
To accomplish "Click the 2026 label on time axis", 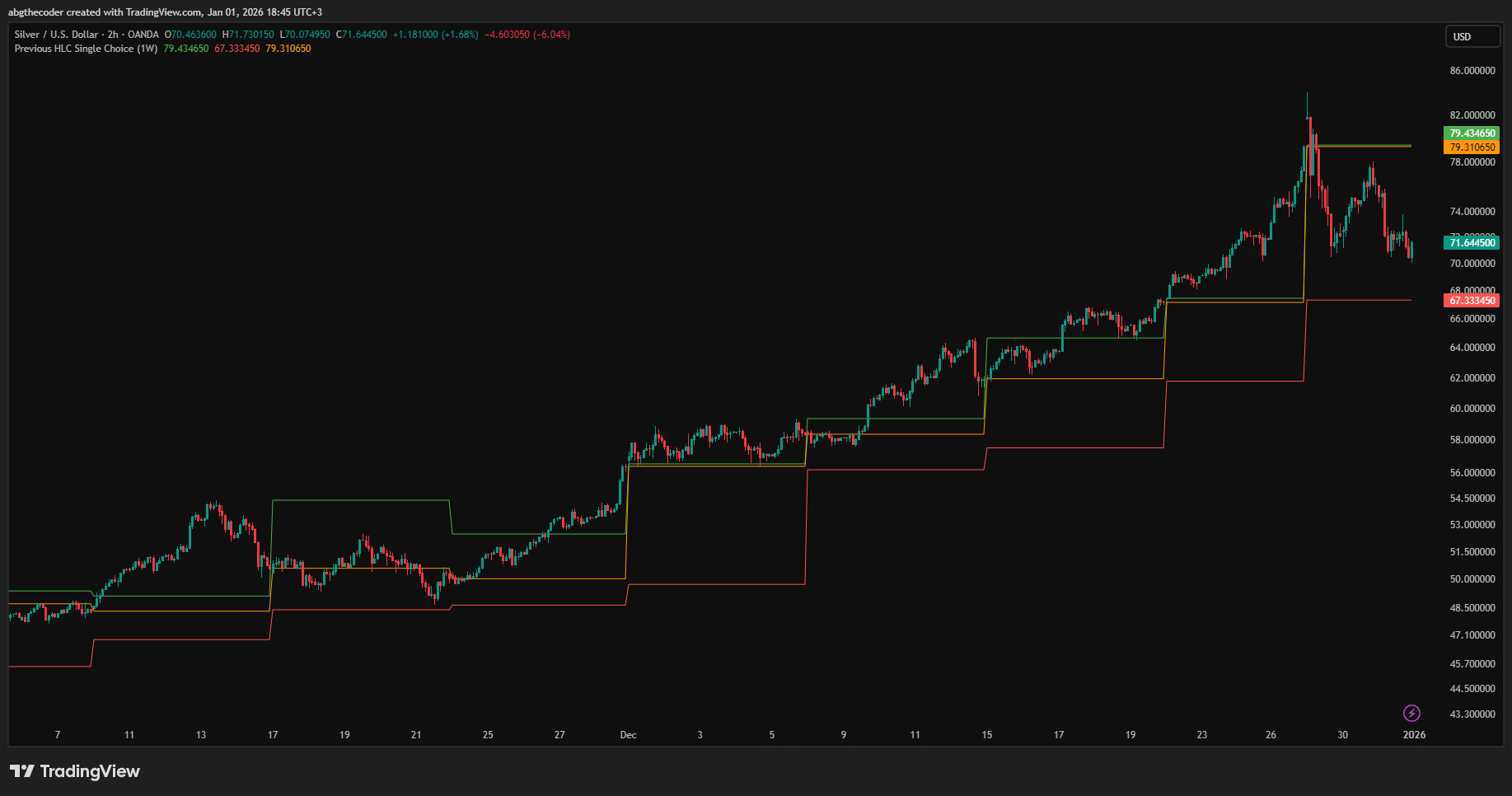I will [1414, 735].
